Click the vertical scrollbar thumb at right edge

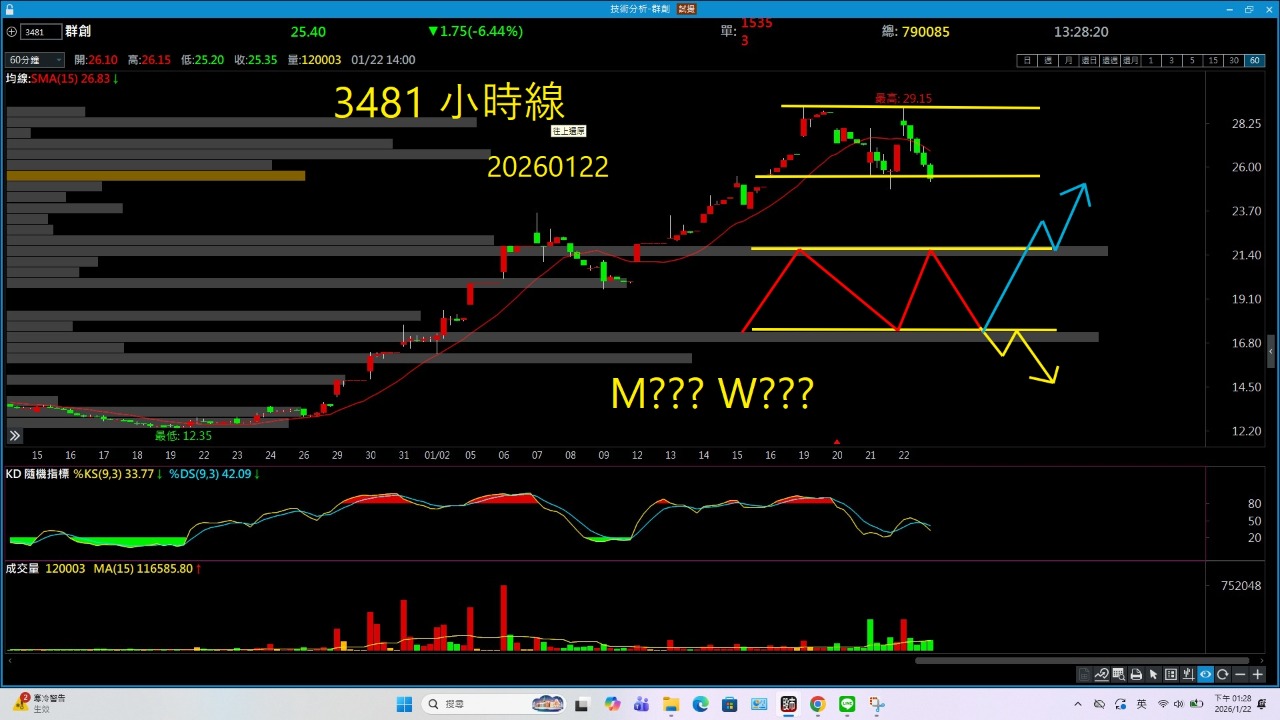point(1271,351)
